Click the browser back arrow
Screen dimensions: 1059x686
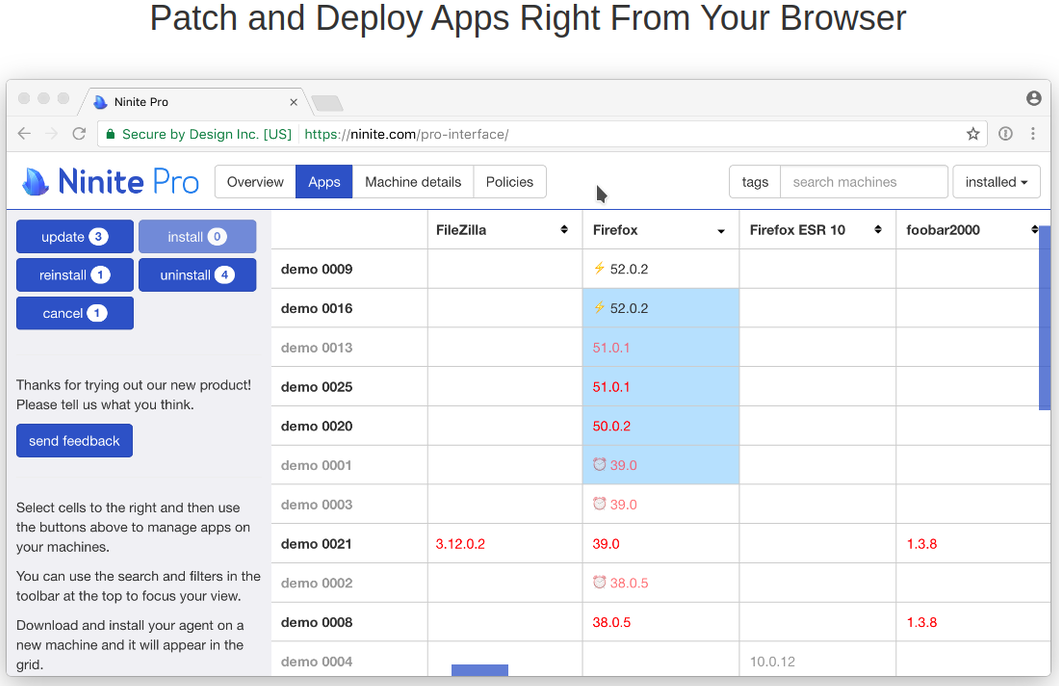[x=24, y=134]
